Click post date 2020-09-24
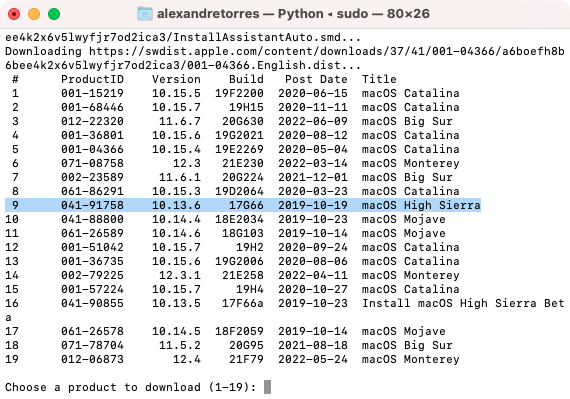Viewport: 570px width, 399px height. [313, 247]
